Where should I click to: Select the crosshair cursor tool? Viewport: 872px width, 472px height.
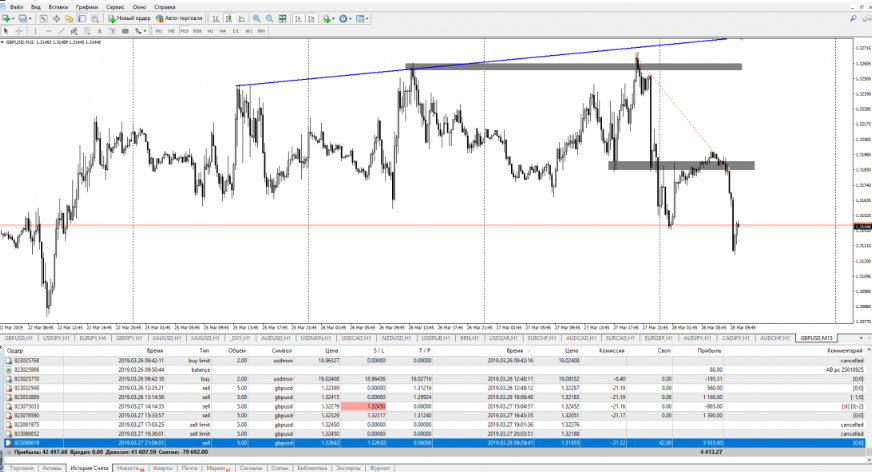[x=19, y=31]
